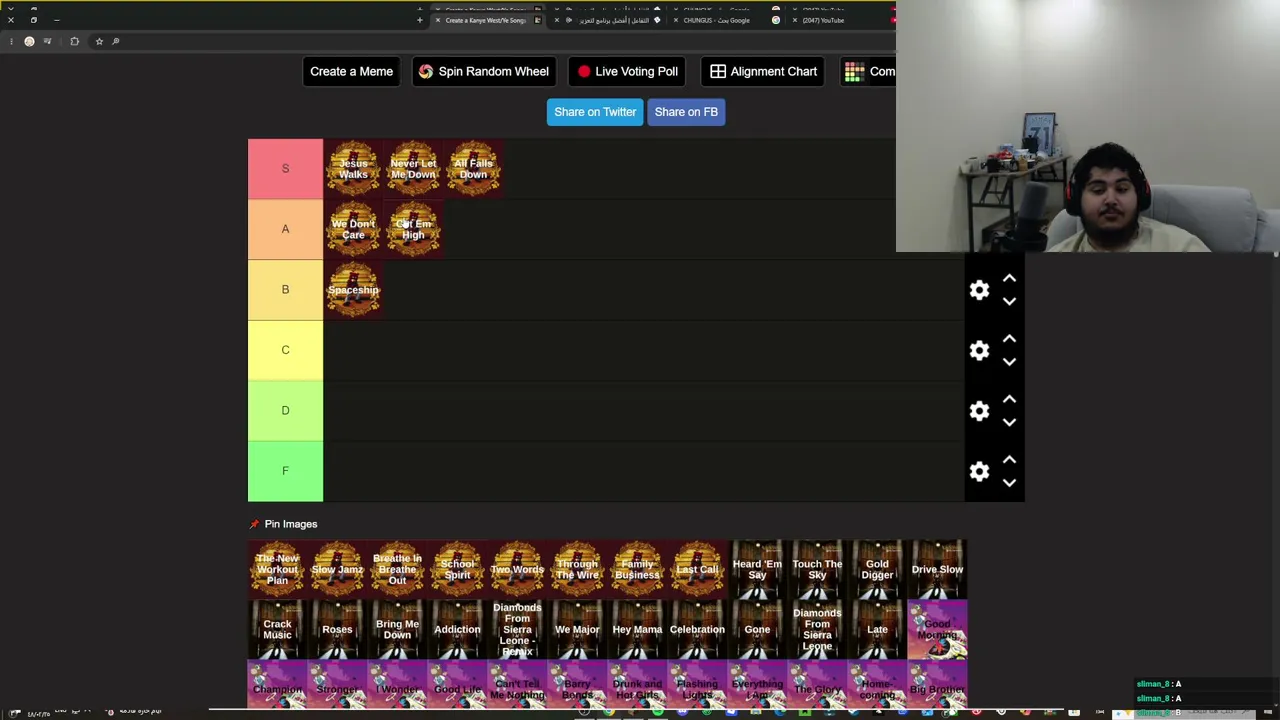The width and height of the screenshot is (1280, 720).
Task: Open the browser profile avatar
Action: click(29, 41)
